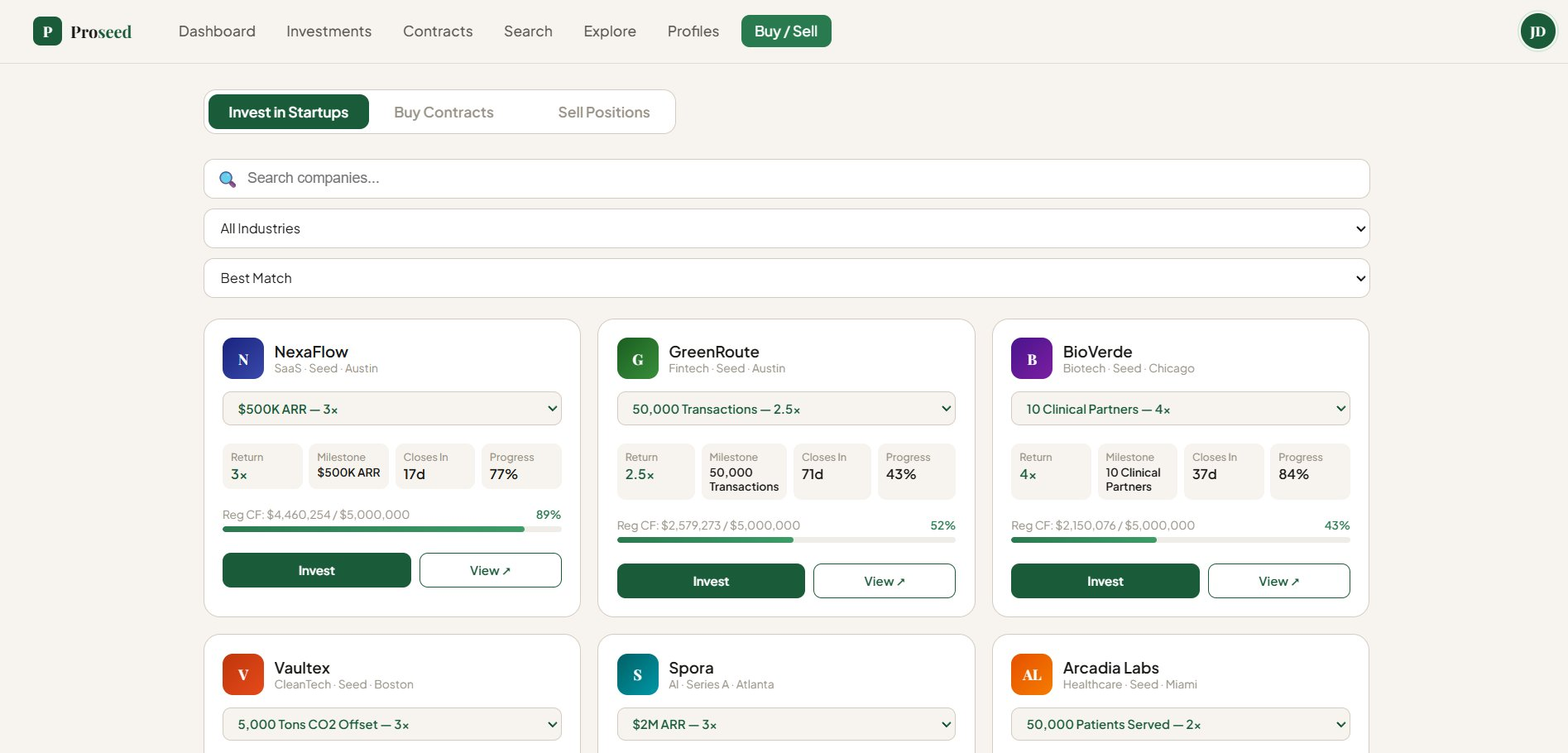Click BioVerde Reg CF progress bar
The image size is (1568, 753).
click(1181, 540)
